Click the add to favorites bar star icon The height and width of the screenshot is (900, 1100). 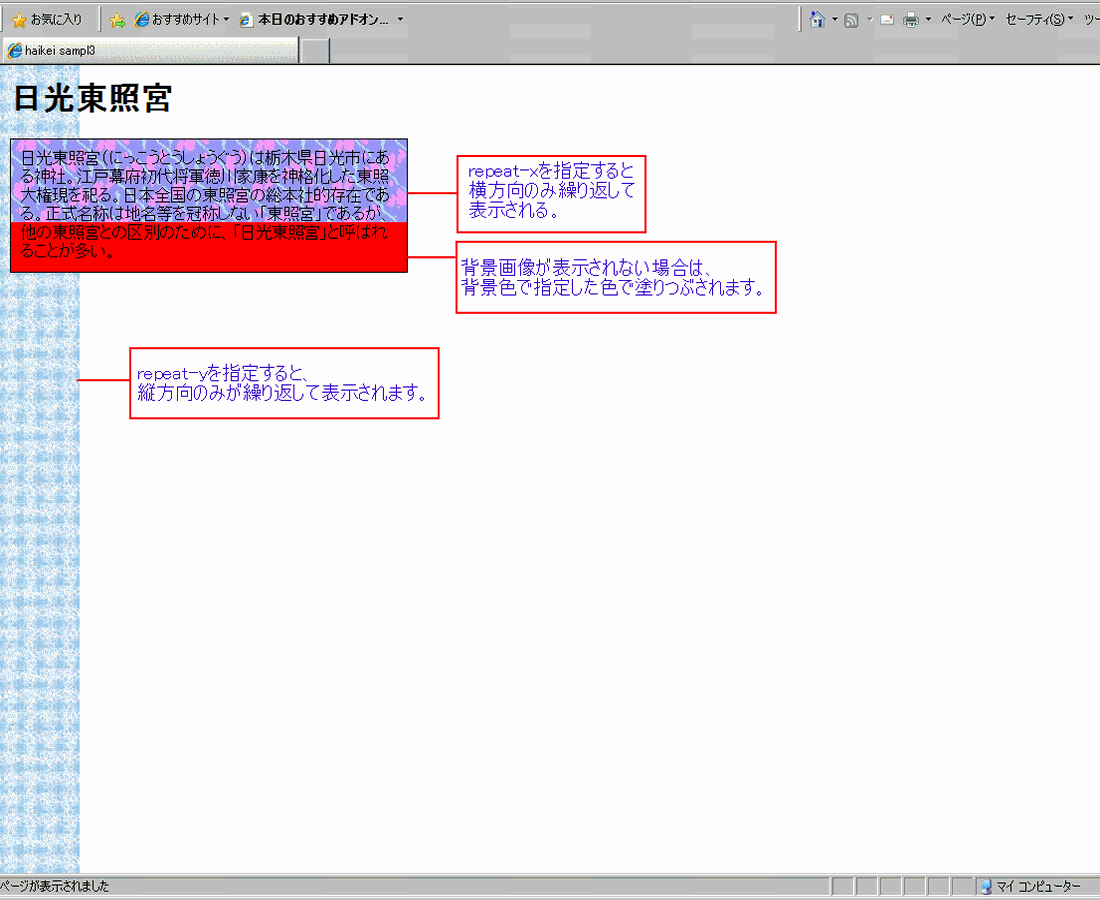pos(117,20)
